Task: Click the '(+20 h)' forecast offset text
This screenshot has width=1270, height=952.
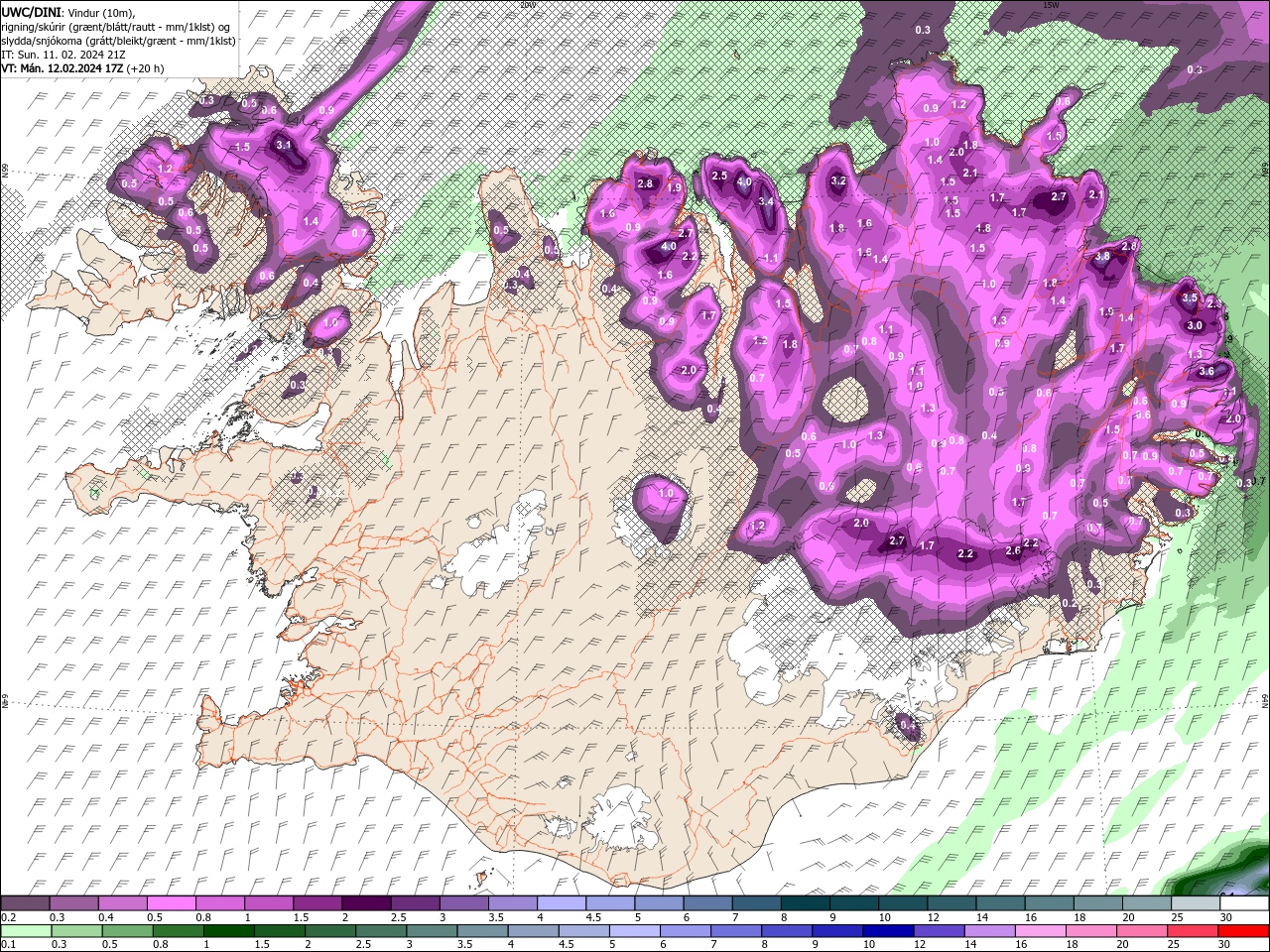Action: pyautogui.click(x=146, y=68)
